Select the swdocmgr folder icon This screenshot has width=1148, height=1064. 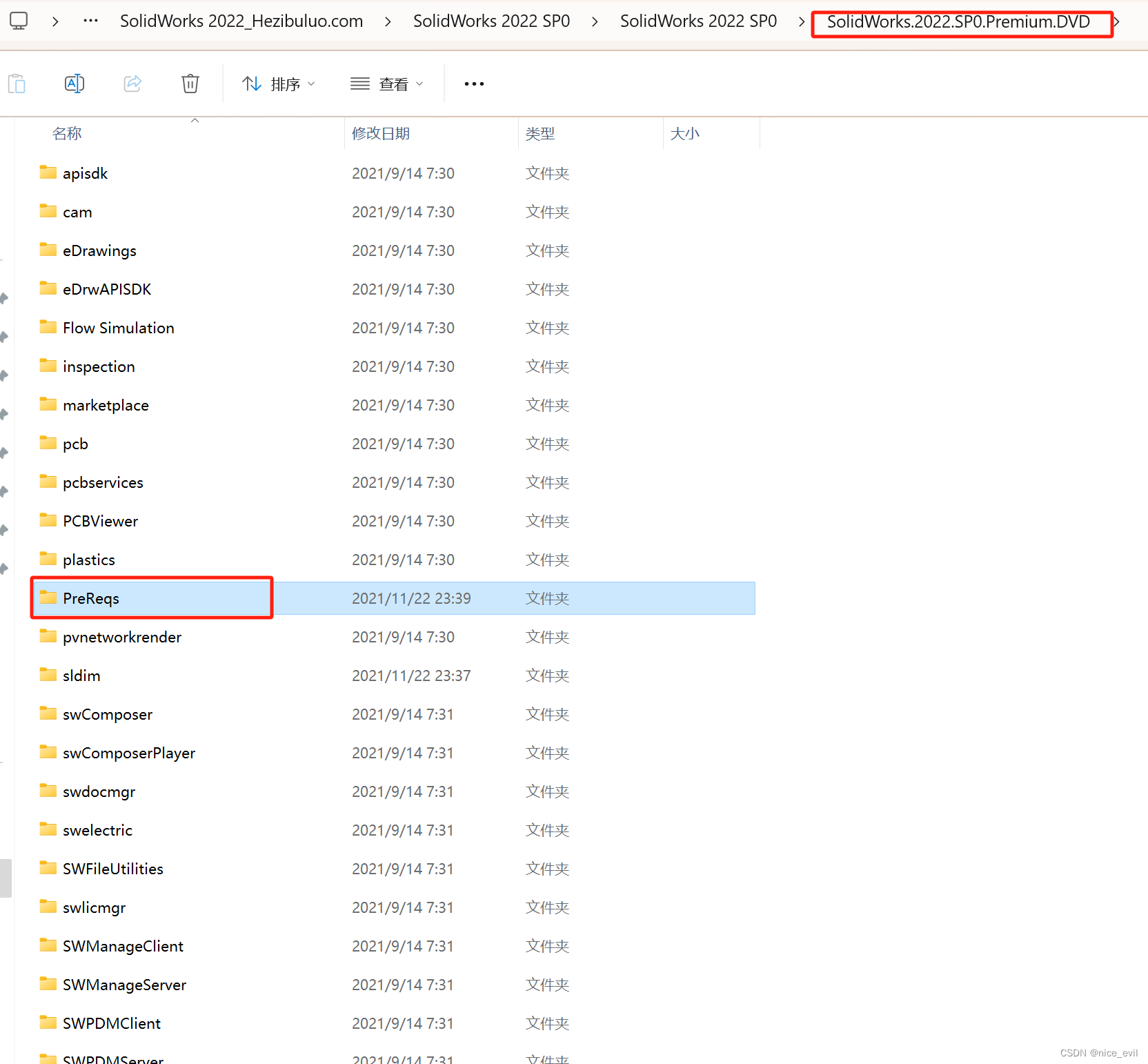(48, 791)
